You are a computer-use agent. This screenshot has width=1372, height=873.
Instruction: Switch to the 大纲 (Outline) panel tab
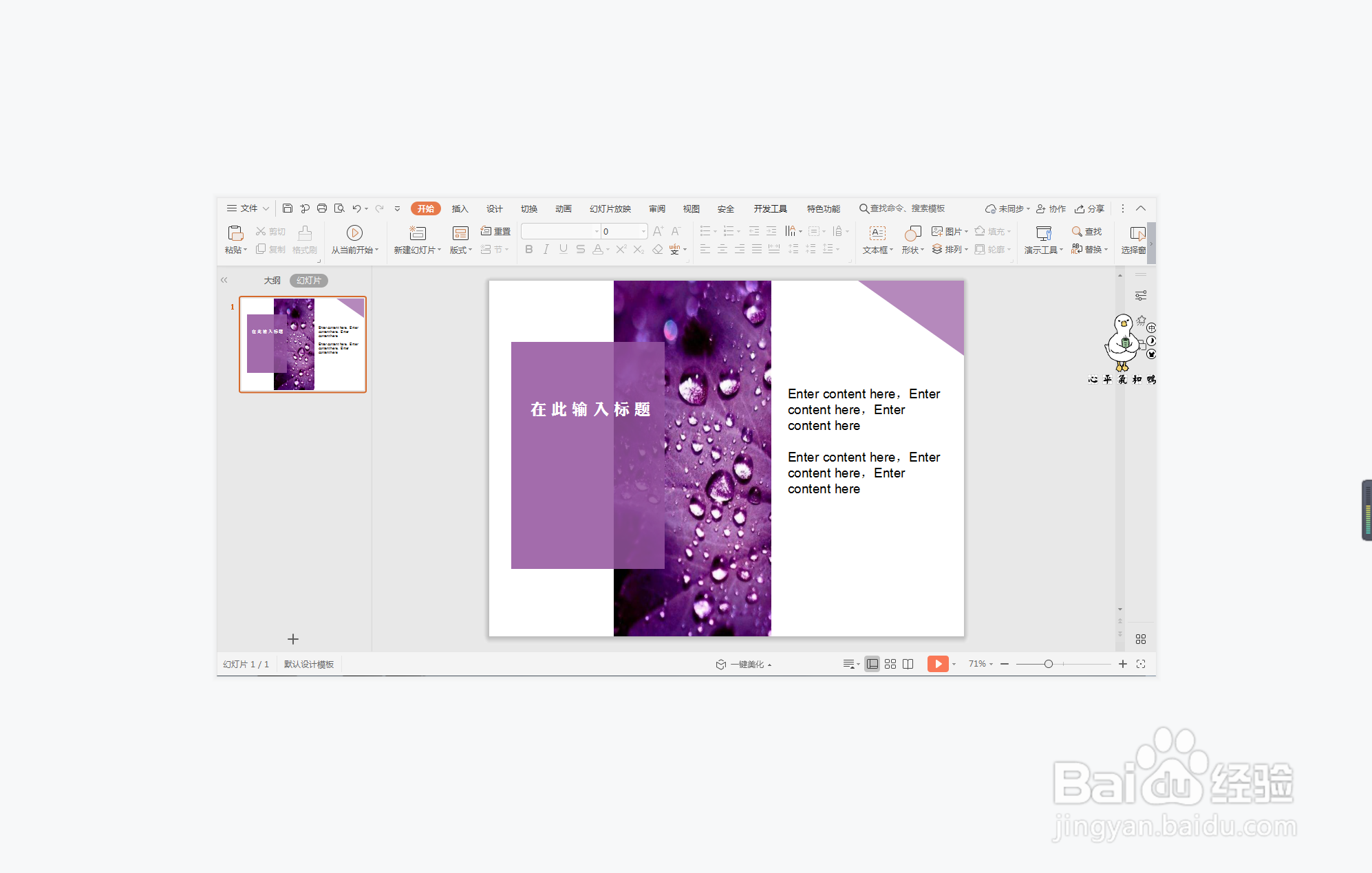point(272,280)
